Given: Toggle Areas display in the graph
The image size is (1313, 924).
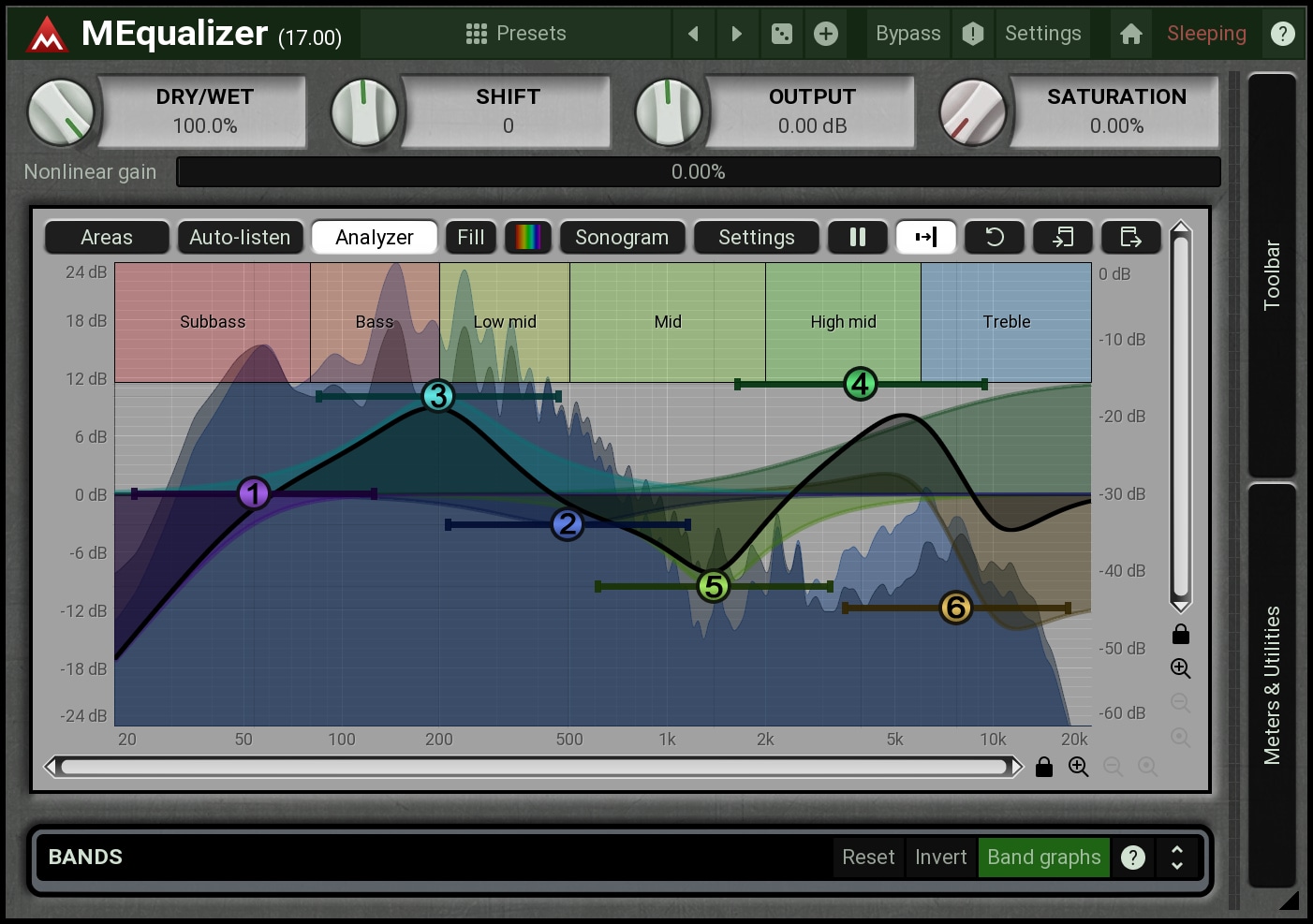Looking at the screenshot, I should tap(107, 237).
